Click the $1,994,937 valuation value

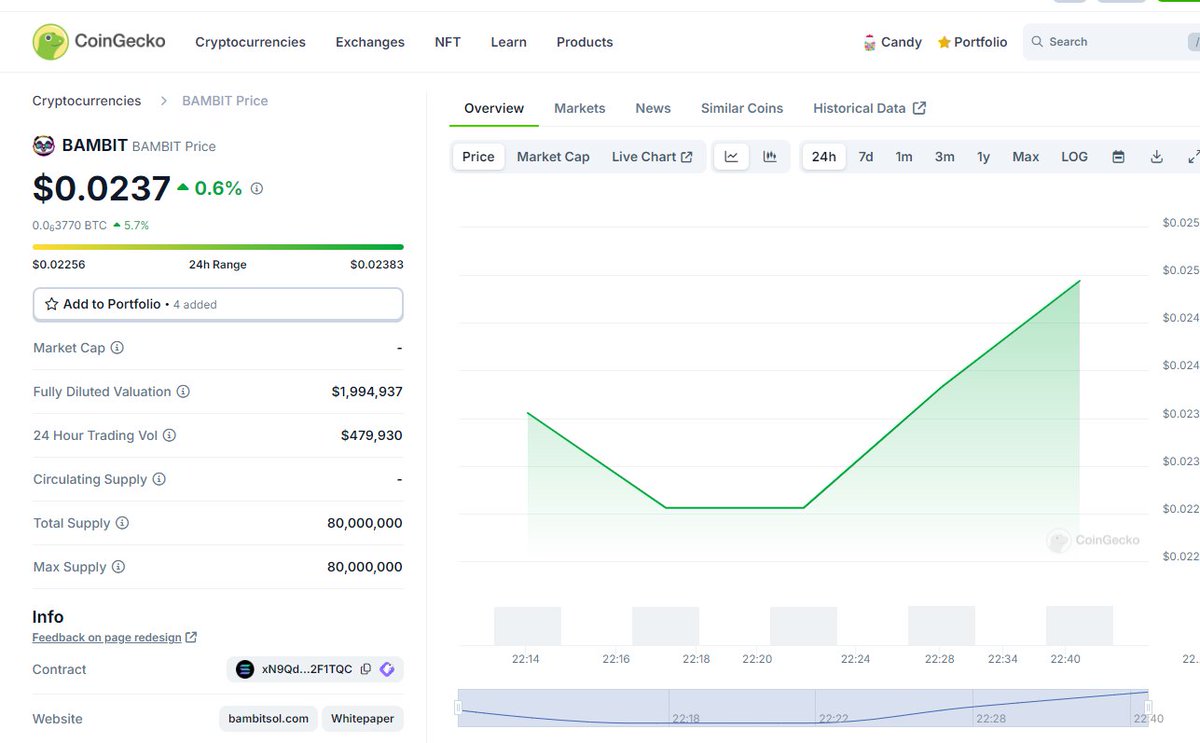coord(367,392)
